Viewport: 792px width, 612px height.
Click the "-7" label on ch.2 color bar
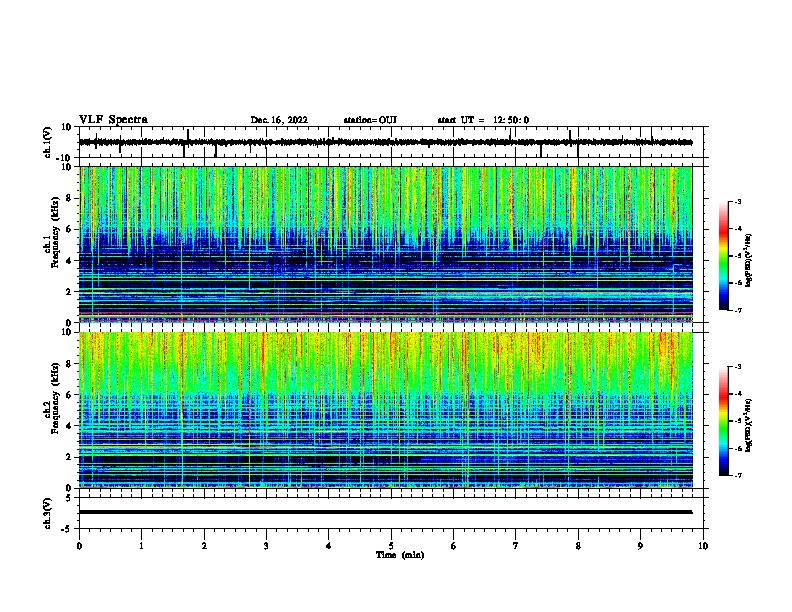pyautogui.click(x=738, y=475)
